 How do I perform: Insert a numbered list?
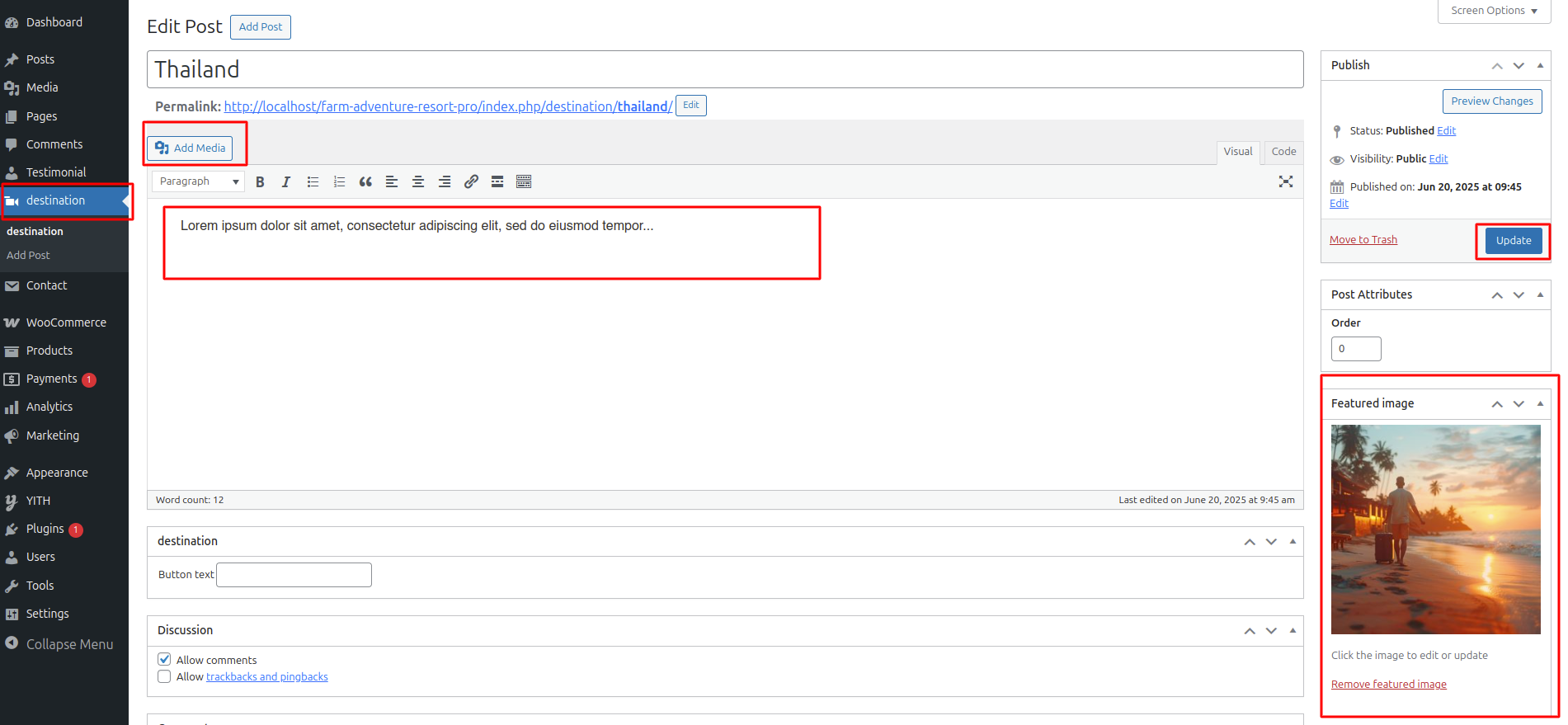pos(339,182)
